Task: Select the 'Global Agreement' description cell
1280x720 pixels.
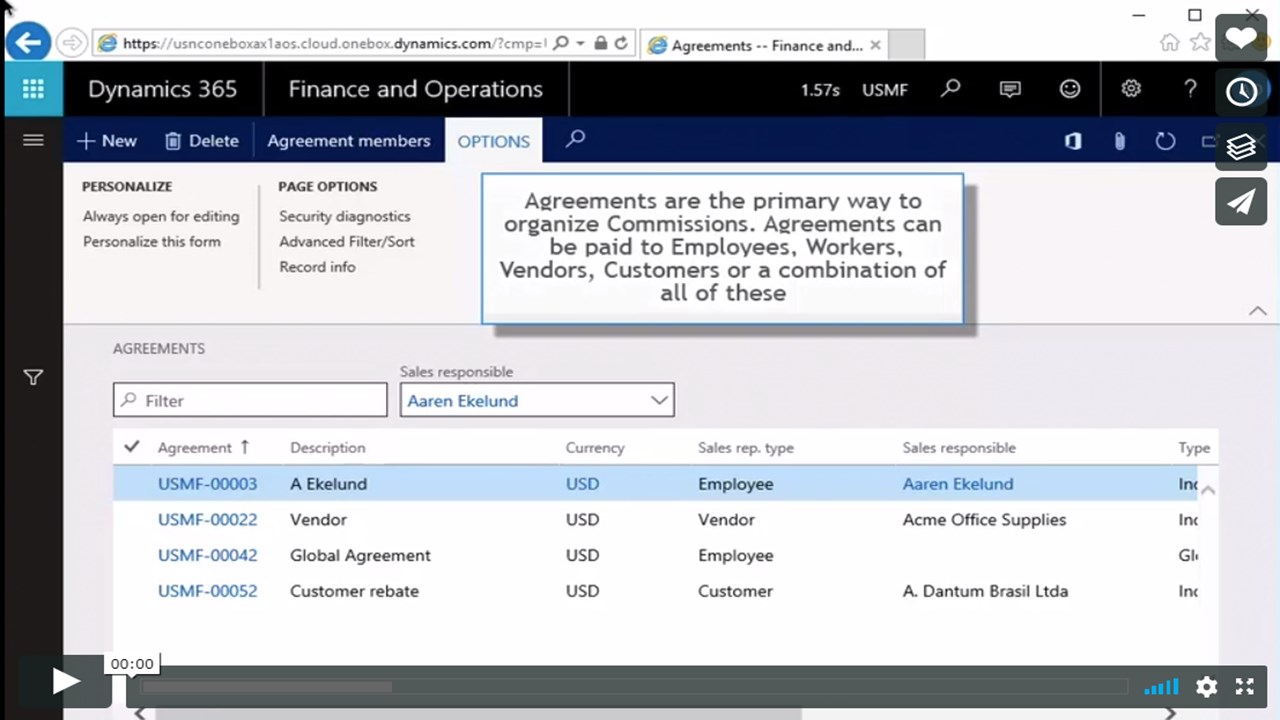Action: tap(360, 555)
